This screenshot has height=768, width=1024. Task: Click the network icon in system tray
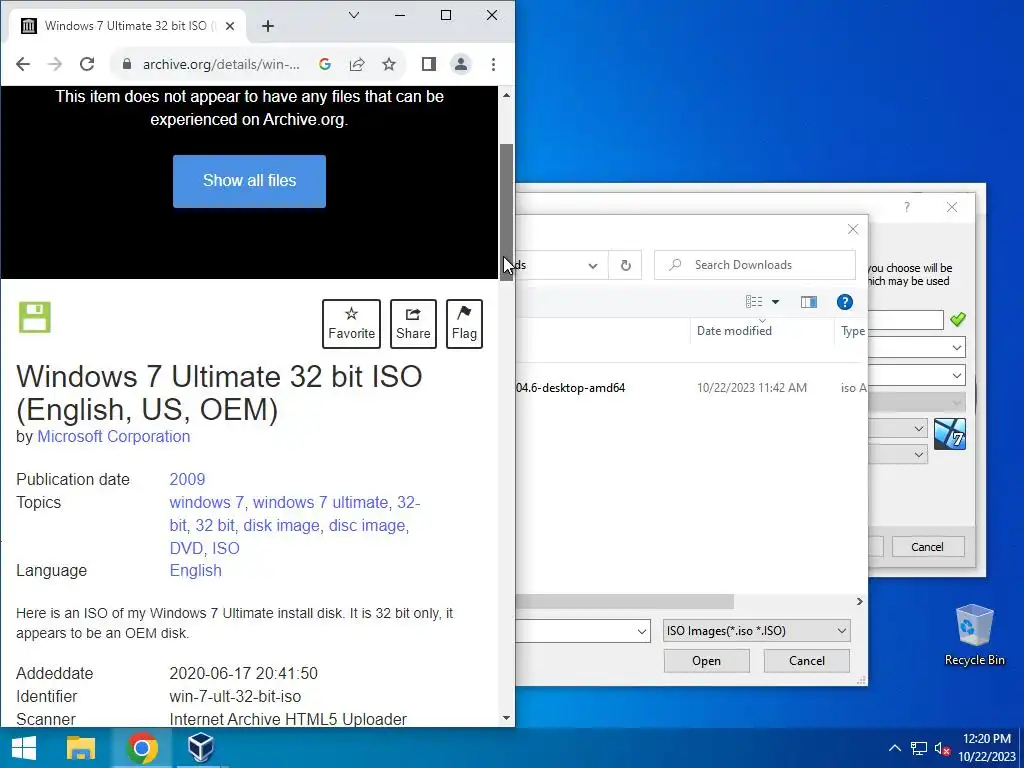point(919,748)
